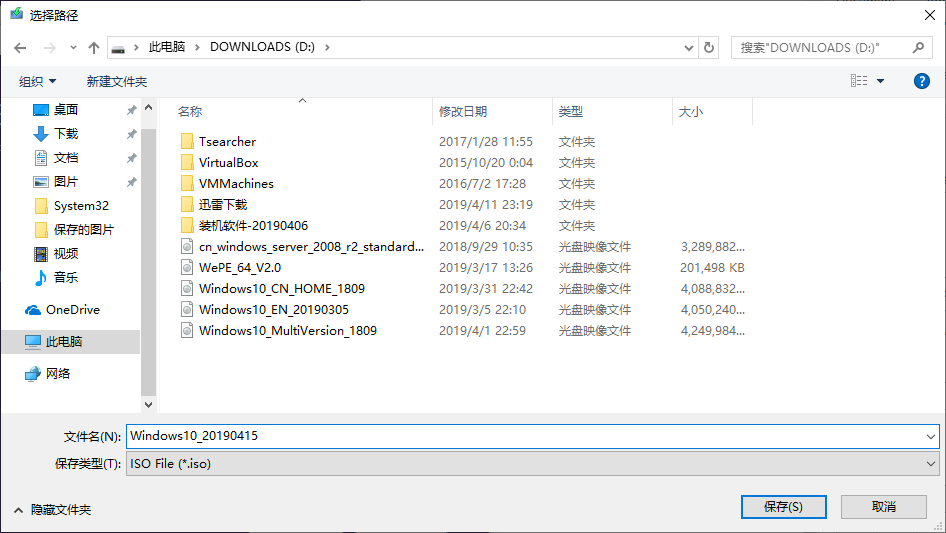Click the VirtualBox folder icon
The image size is (946, 533).
click(188, 162)
